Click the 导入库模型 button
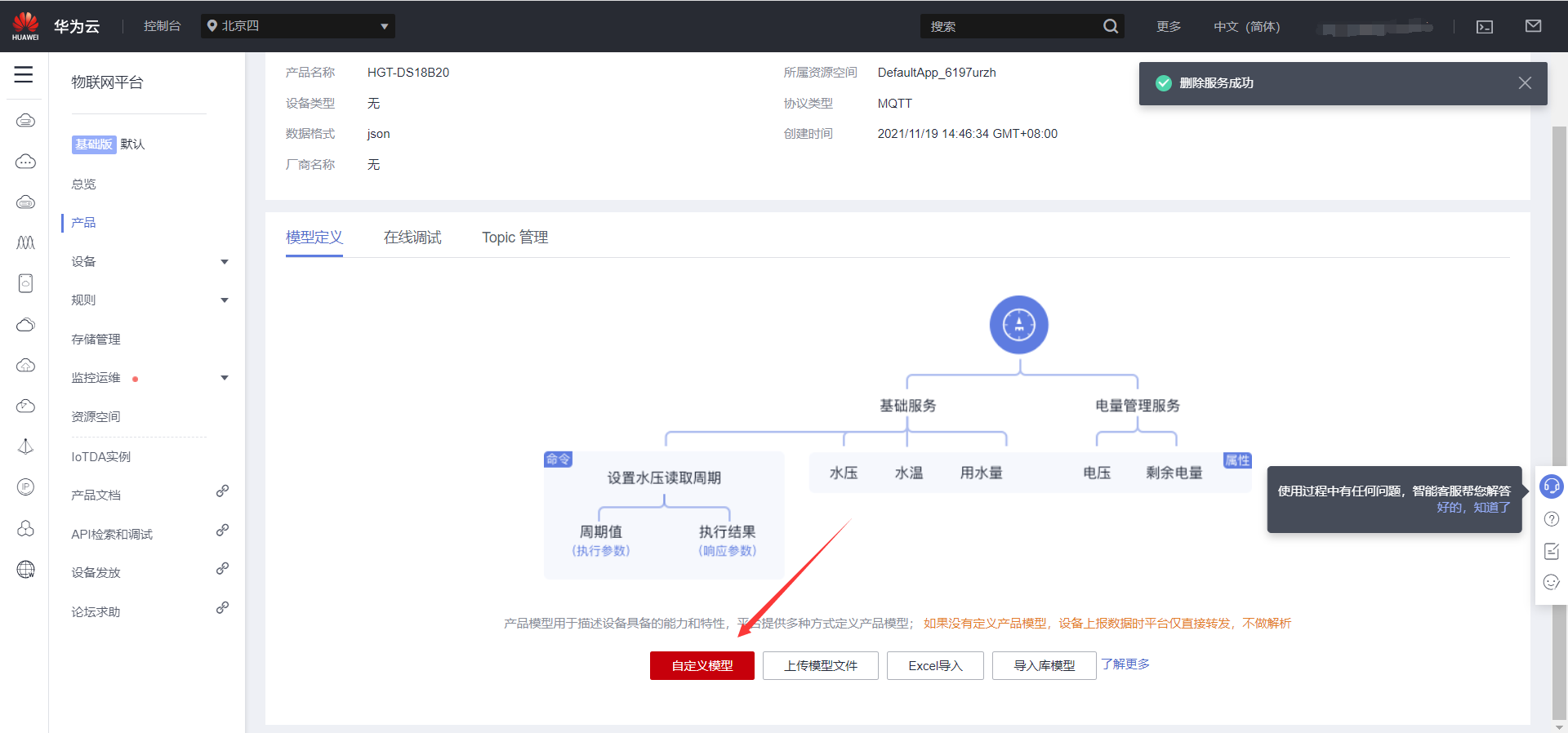 1045,665
